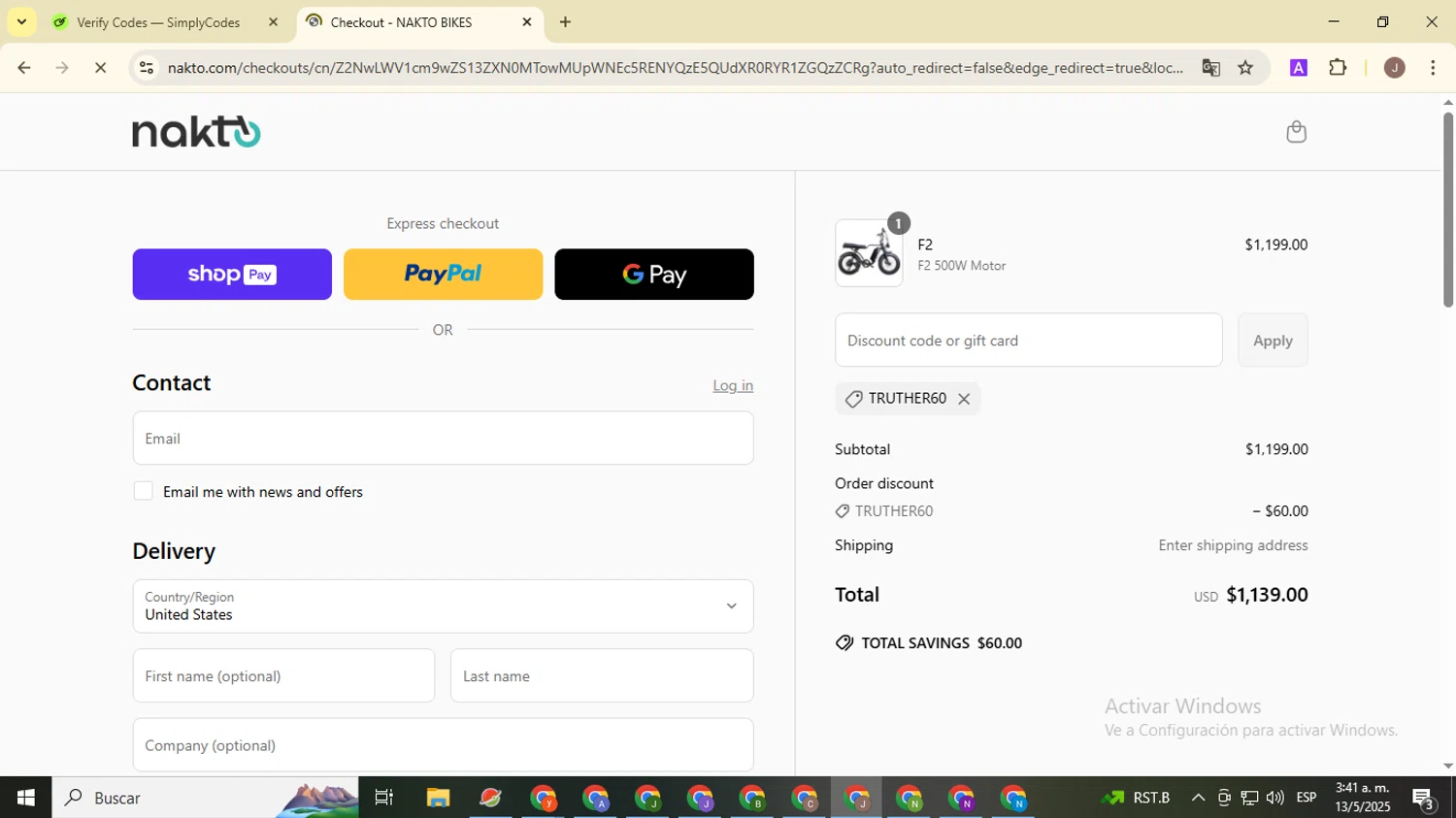Image resolution: width=1456 pixels, height=818 pixels.
Task: Click the Express checkout heading
Action: [x=443, y=223]
